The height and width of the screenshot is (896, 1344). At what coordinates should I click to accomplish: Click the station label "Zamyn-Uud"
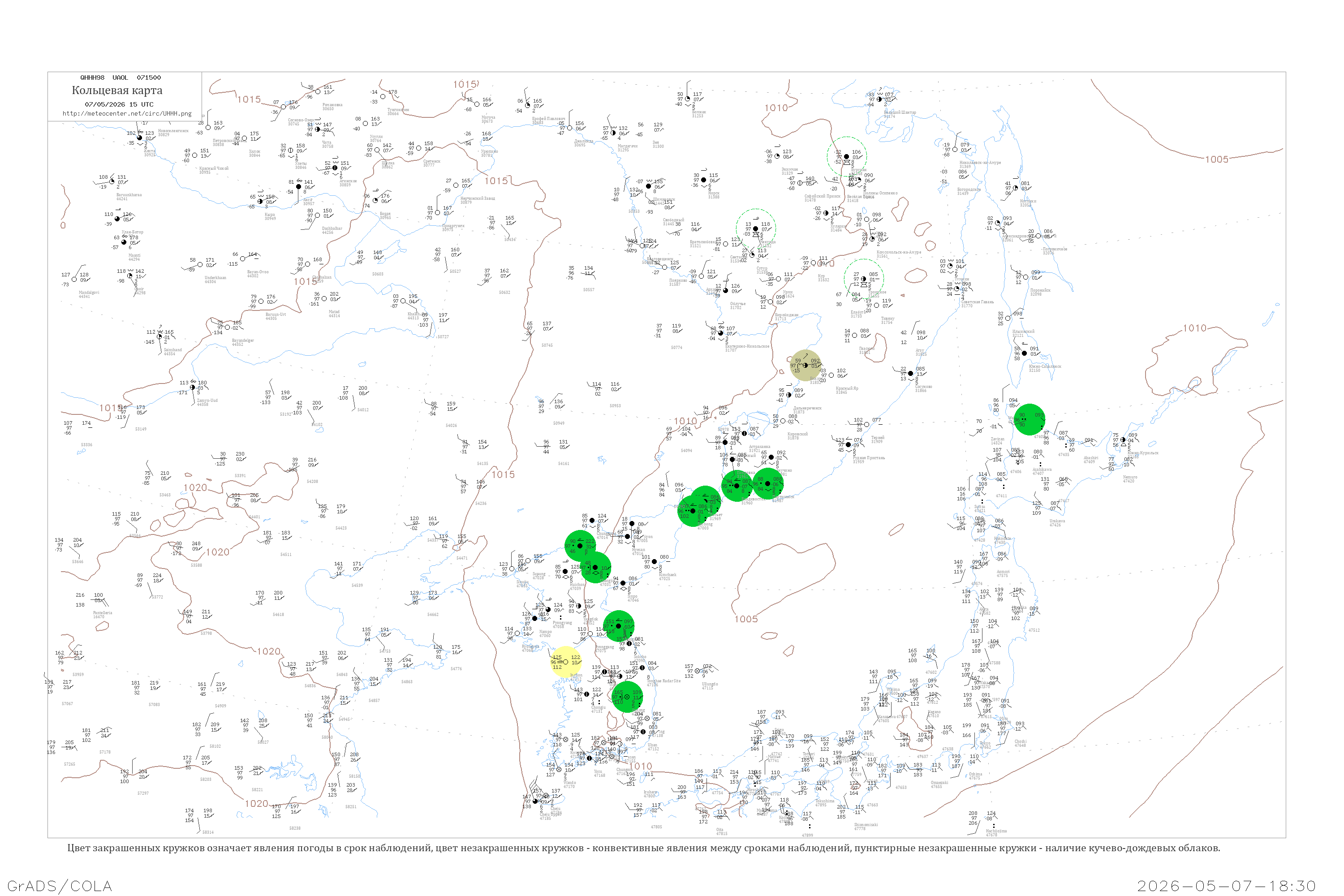point(207,400)
